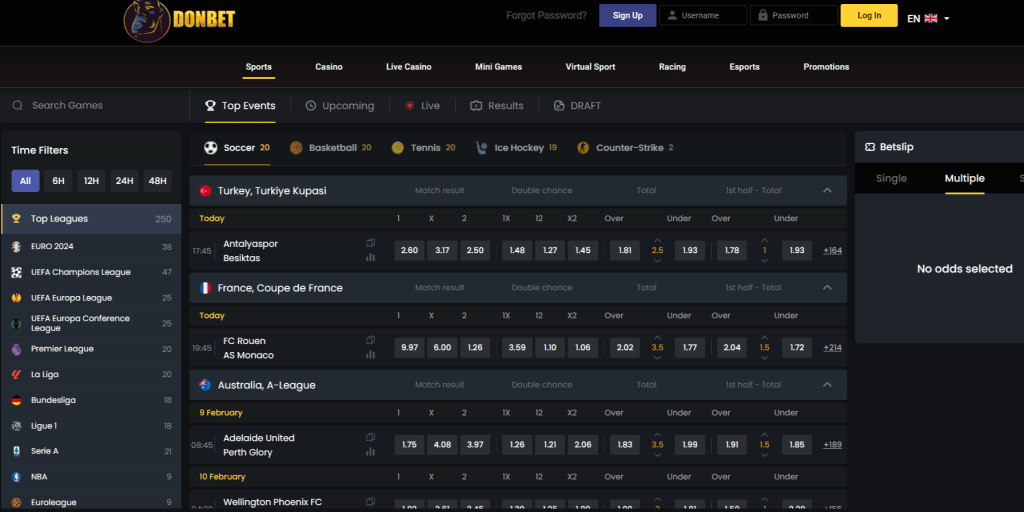The width and height of the screenshot is (1024, 512).
Task: Pick the Ice Hockey sport icon
Action: click(484, 148)
